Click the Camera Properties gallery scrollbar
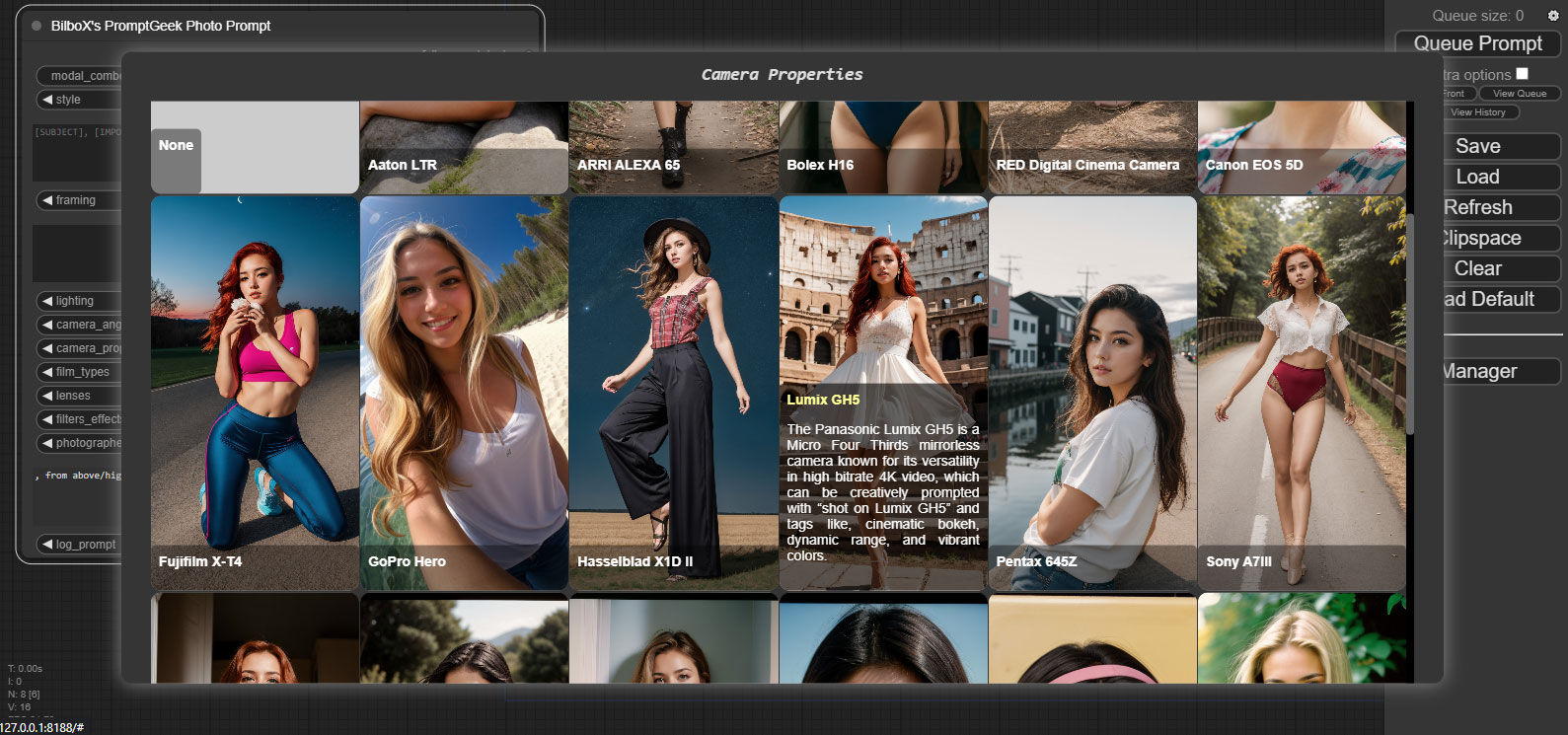 1410,324
